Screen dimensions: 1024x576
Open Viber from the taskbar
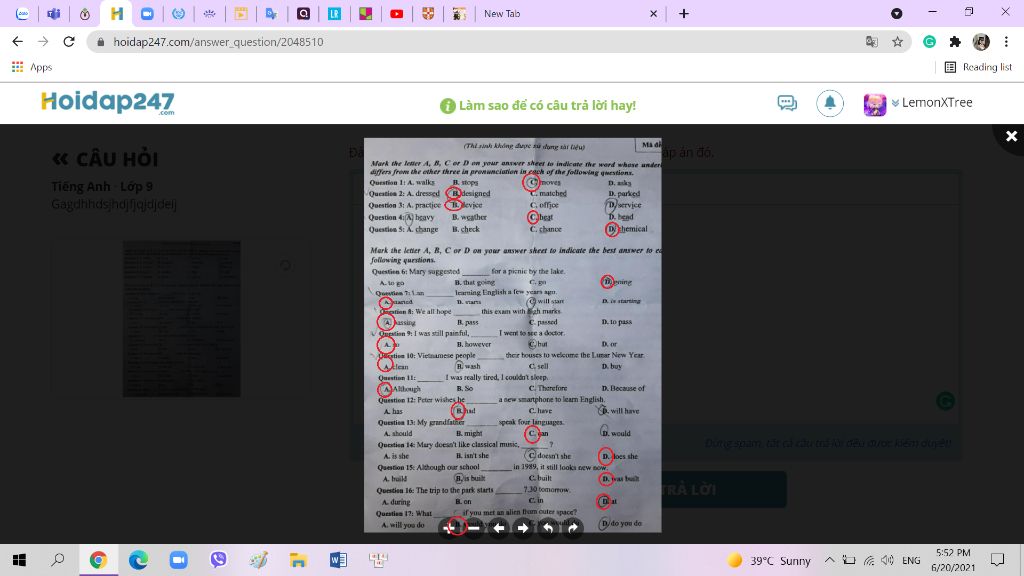(x=218, y=560)
